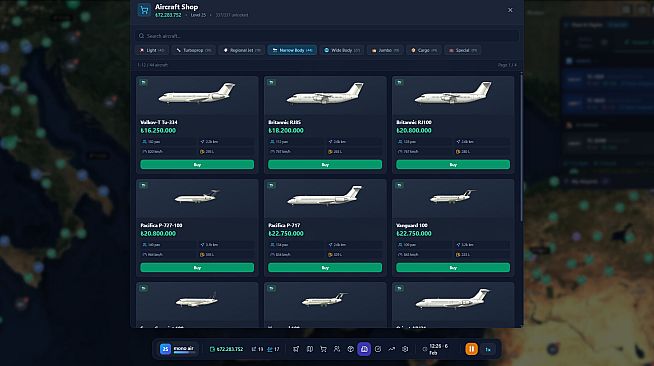Viewport: 654px width, 366px height.
Task: Click the departures counter showing 11
Action: (257, 349)
